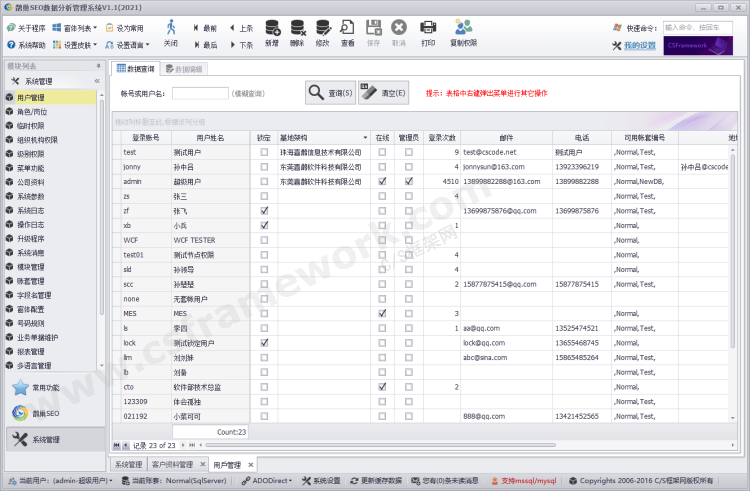Close the 用户管理 window tab

pyautogui.click(x=251, y=465)
